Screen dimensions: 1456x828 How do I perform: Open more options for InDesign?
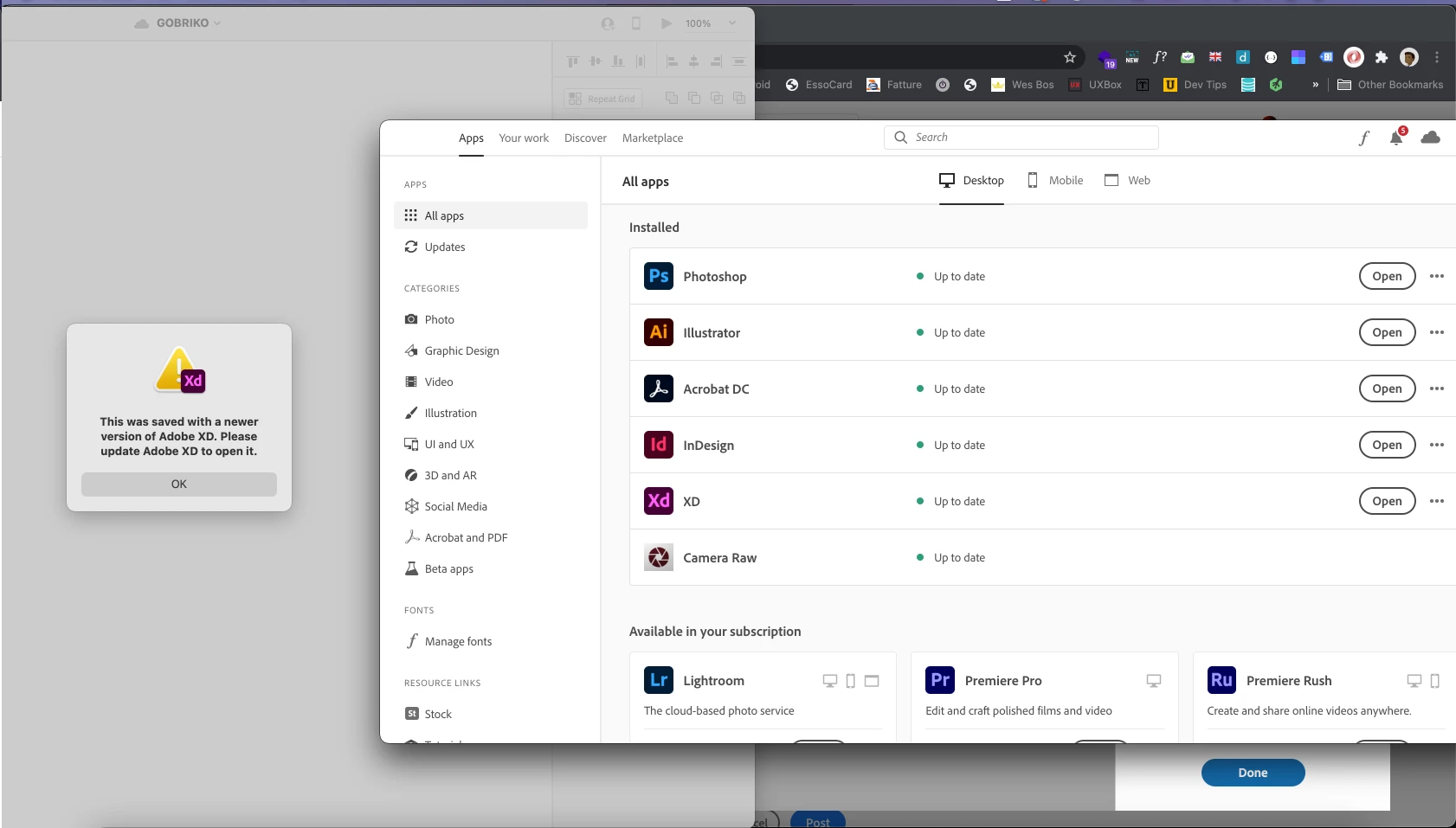1437,445
